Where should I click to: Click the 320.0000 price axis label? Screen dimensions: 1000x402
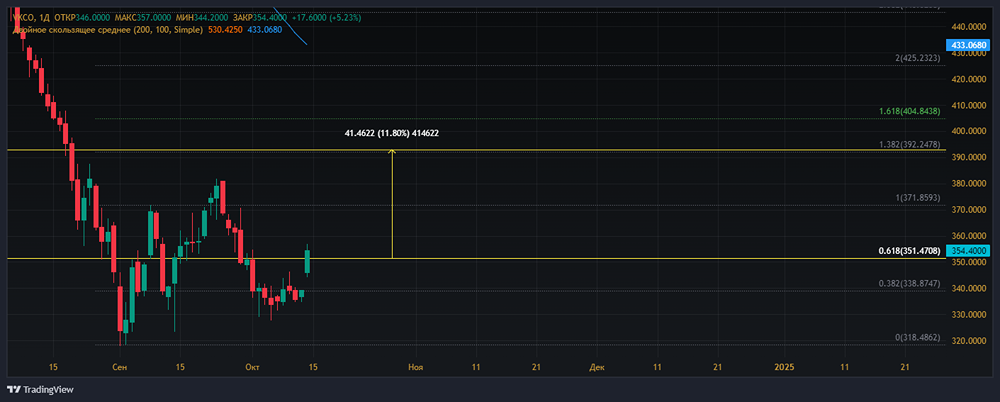(969, 341)
